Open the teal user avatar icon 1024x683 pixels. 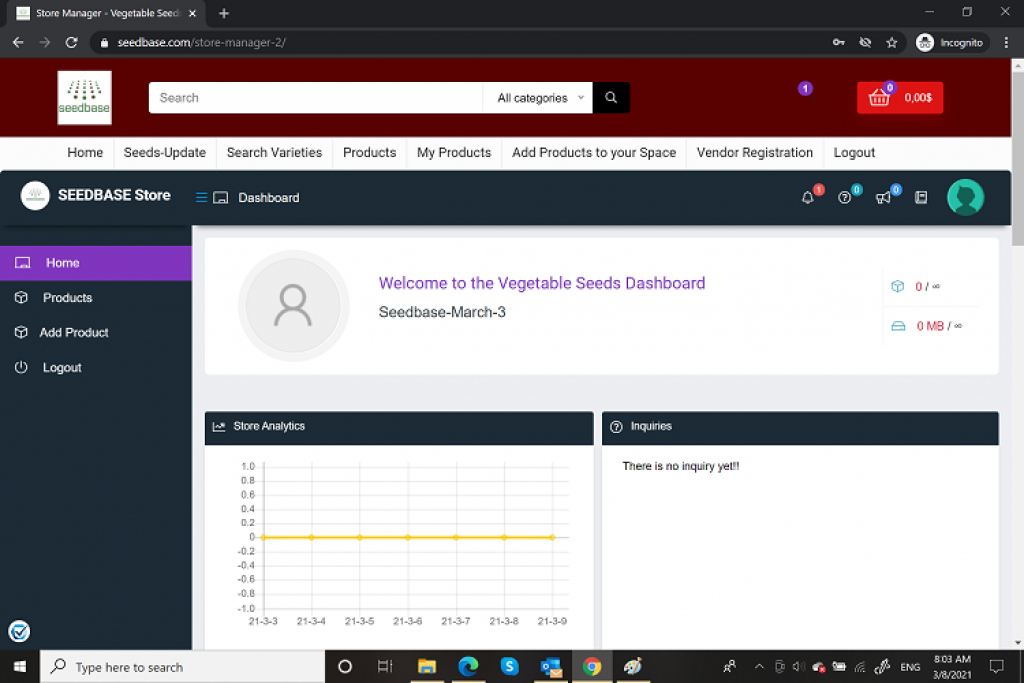coord(965,197)
